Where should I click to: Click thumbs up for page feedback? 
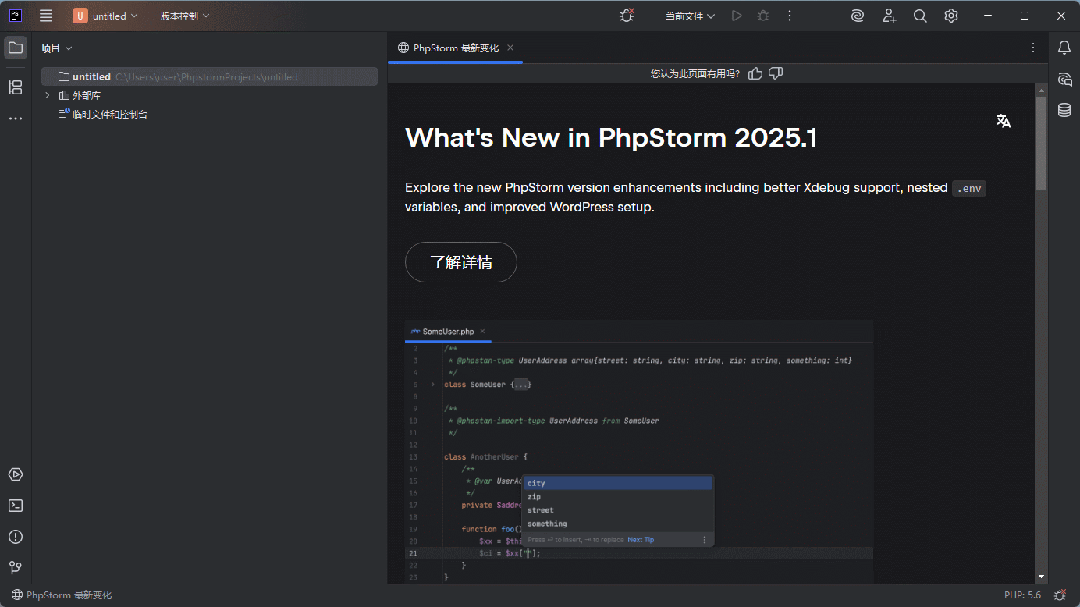(755, 73)
